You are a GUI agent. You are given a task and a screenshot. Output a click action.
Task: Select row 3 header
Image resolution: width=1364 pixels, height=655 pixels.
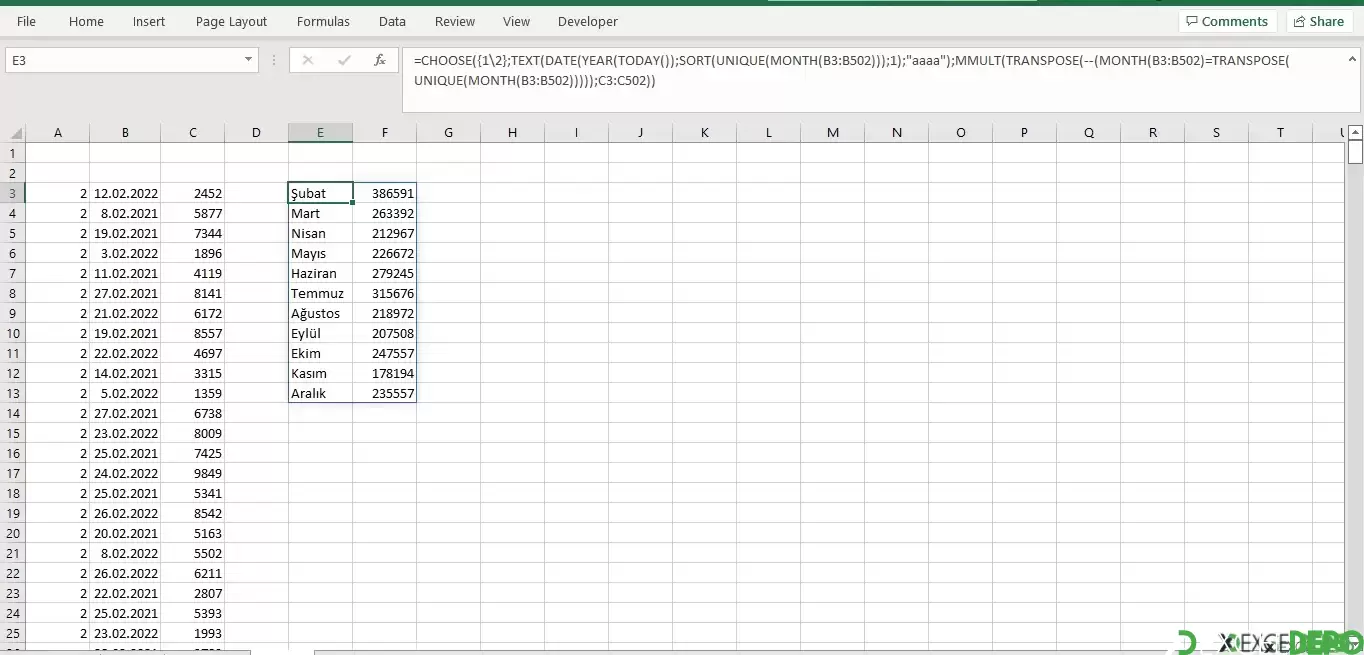pyautogui.click(x=13, y=193)
